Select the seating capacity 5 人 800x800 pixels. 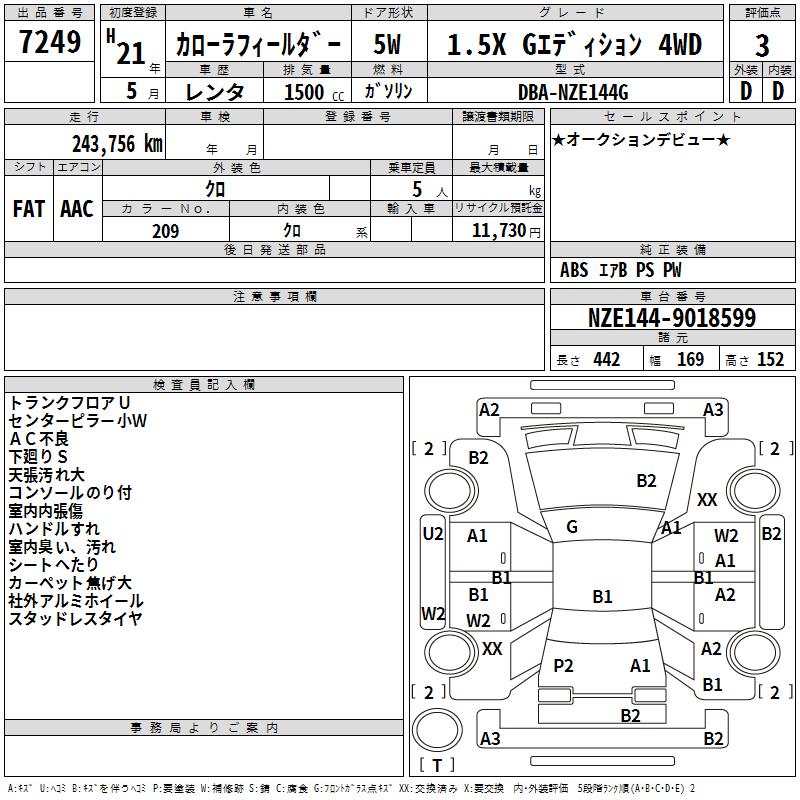pyautogui.click(x=430, y=190)
